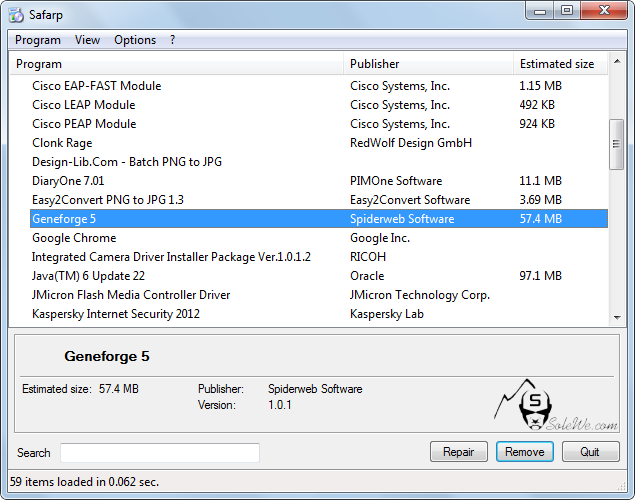
Task: Open the question mark help menu
Action: [x=173, y=40]
